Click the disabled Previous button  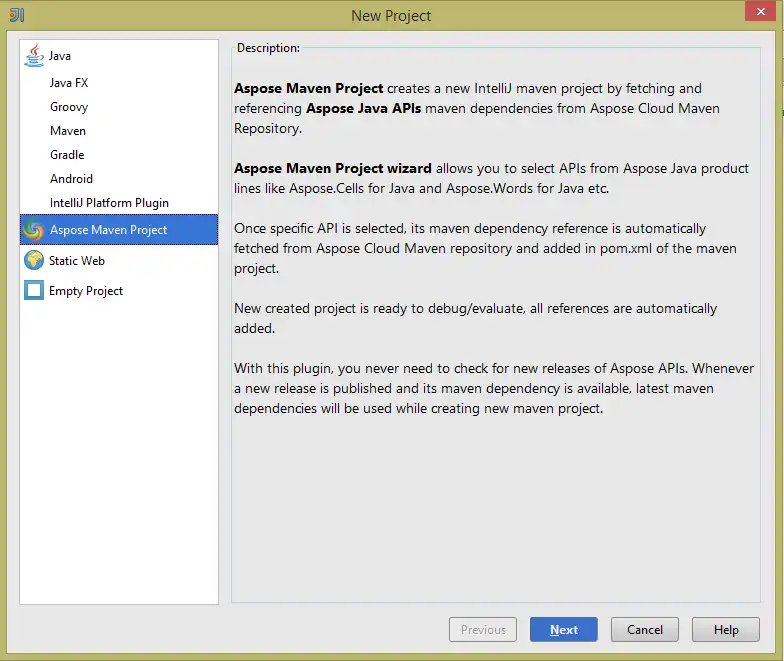(483, 630)
